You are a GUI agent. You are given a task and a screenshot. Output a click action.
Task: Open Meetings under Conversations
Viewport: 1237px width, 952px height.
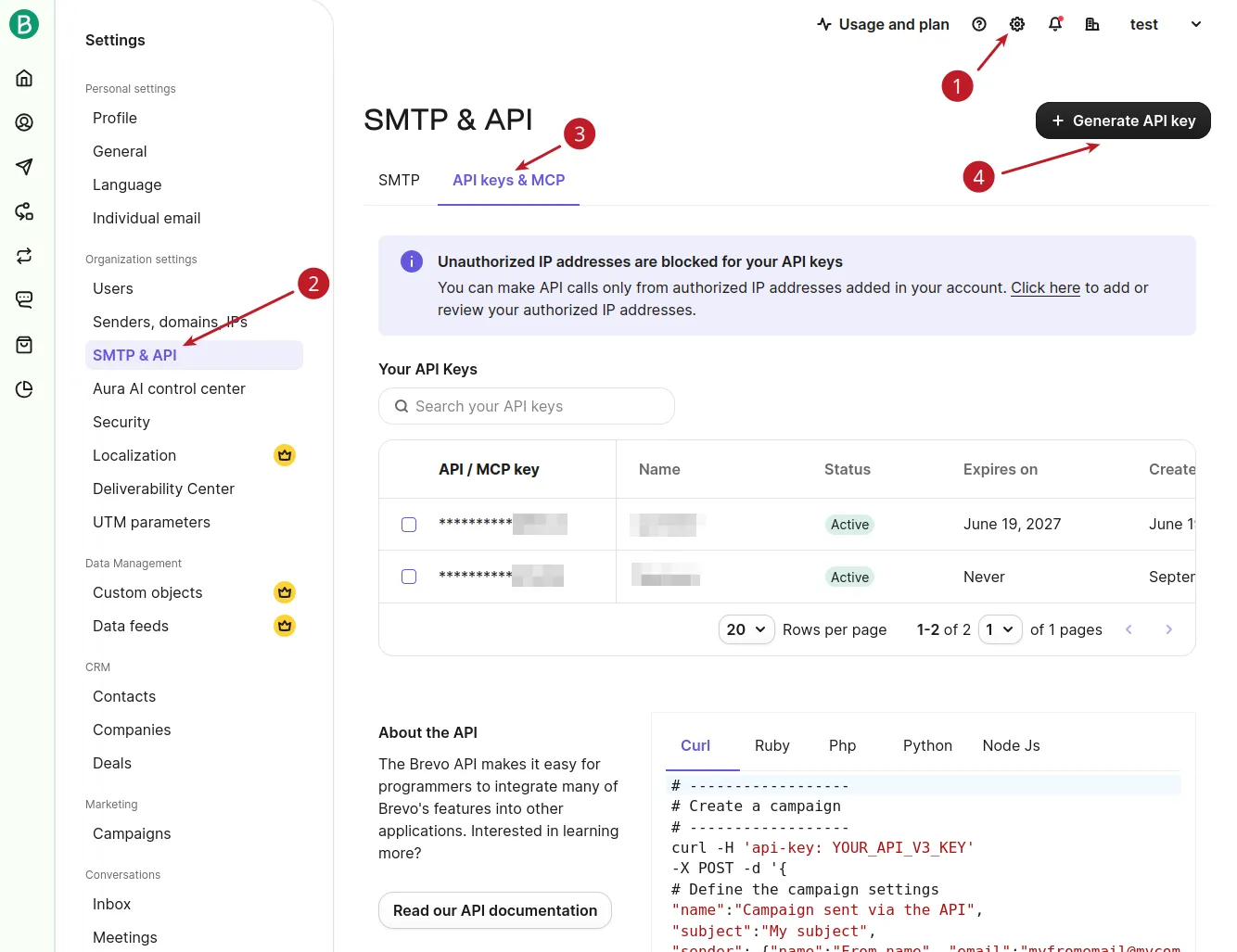click(x=125, y=937)
